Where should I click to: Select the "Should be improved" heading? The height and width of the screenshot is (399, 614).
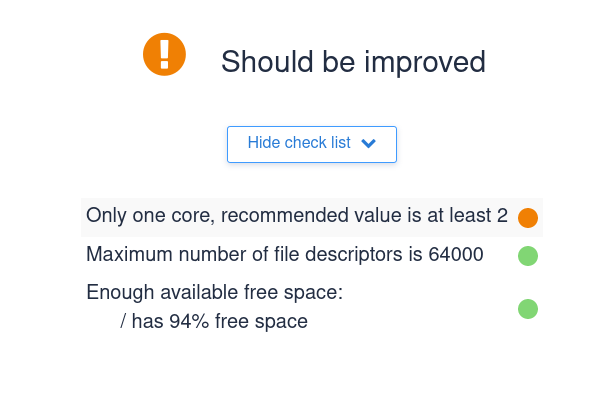pyautogui.click(x=353, y=62)
